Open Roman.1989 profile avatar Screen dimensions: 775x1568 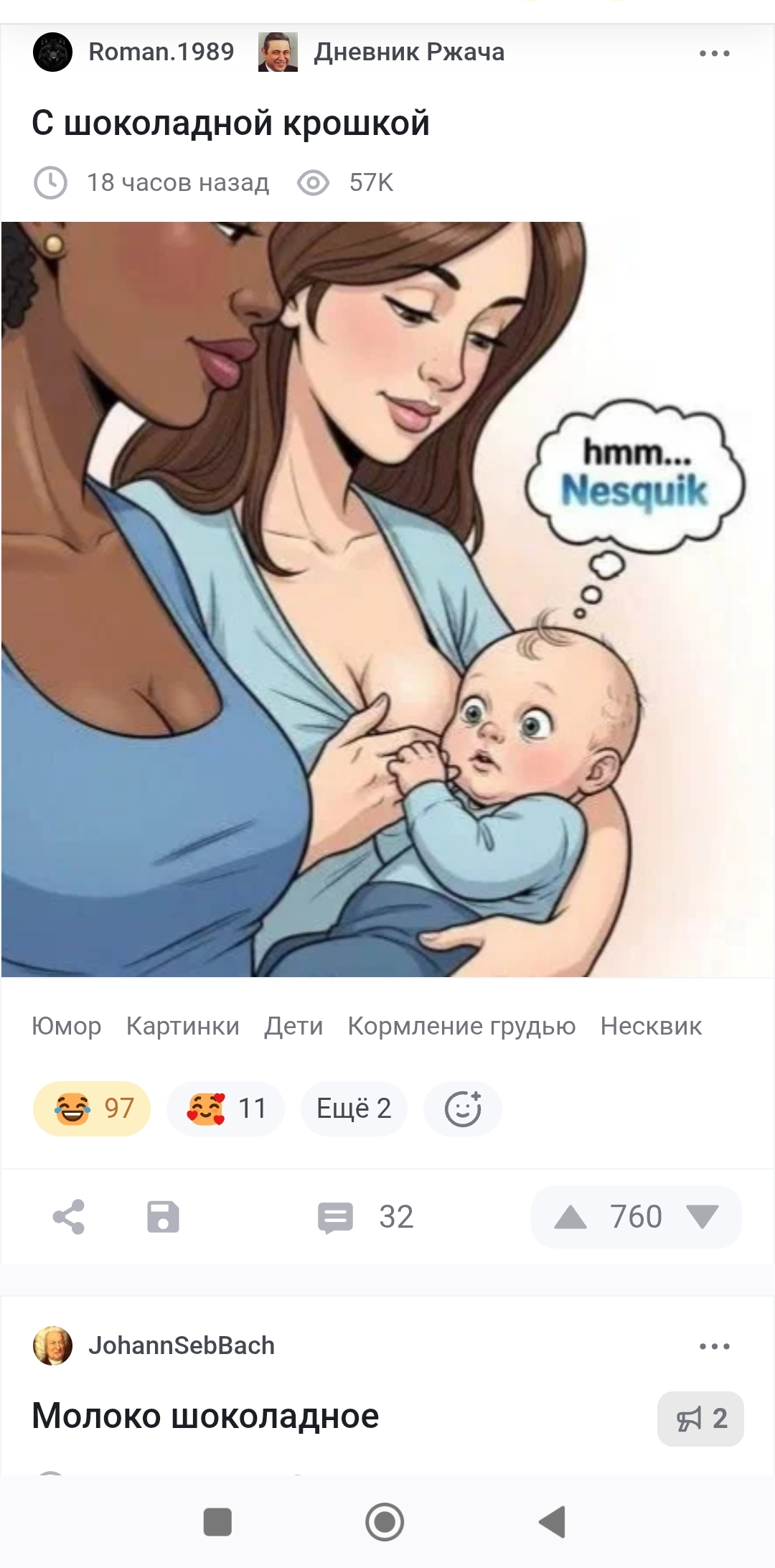tap(53, 52)
